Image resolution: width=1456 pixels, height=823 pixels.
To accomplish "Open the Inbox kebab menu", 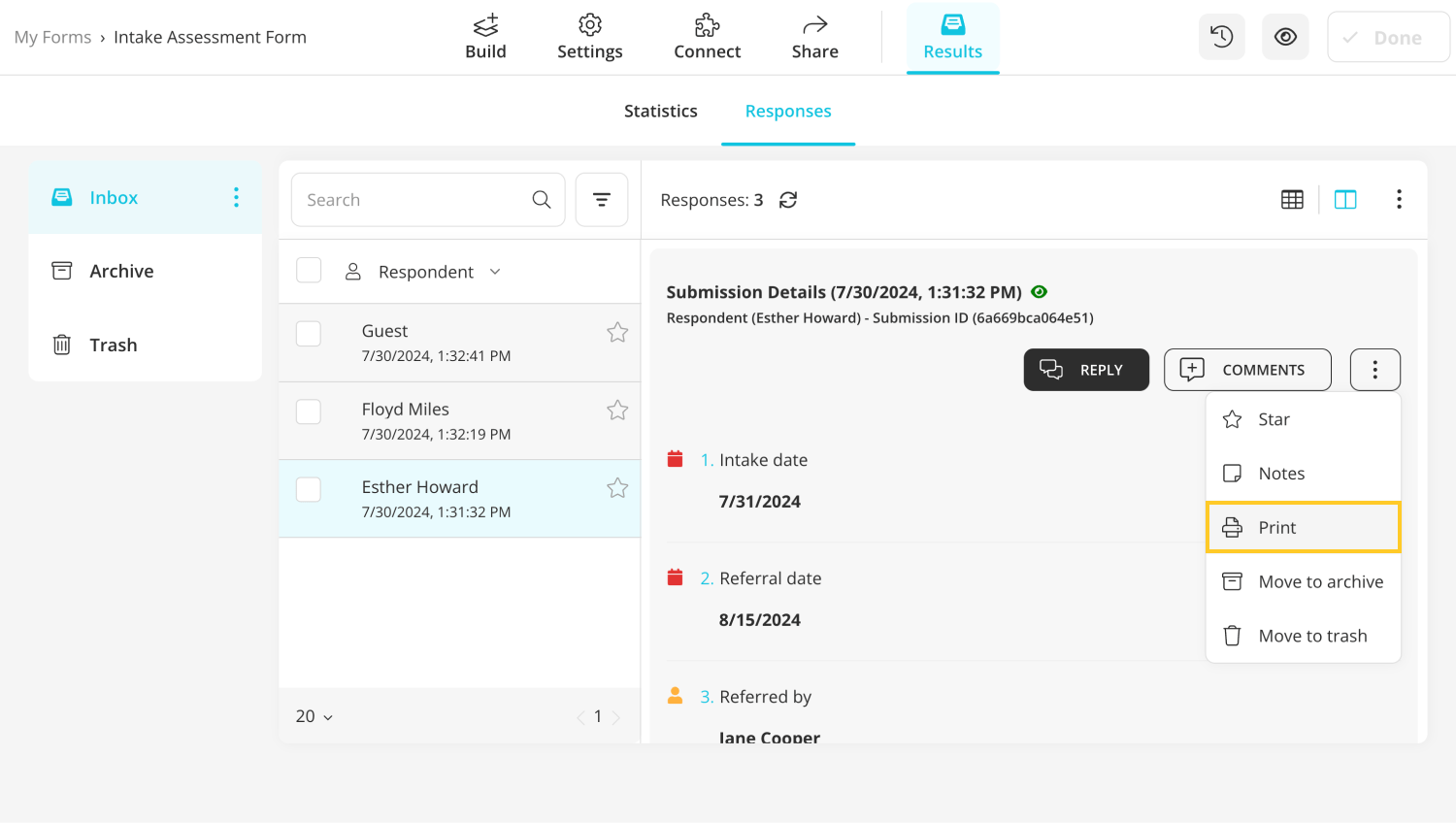I will tap(236, 197).
